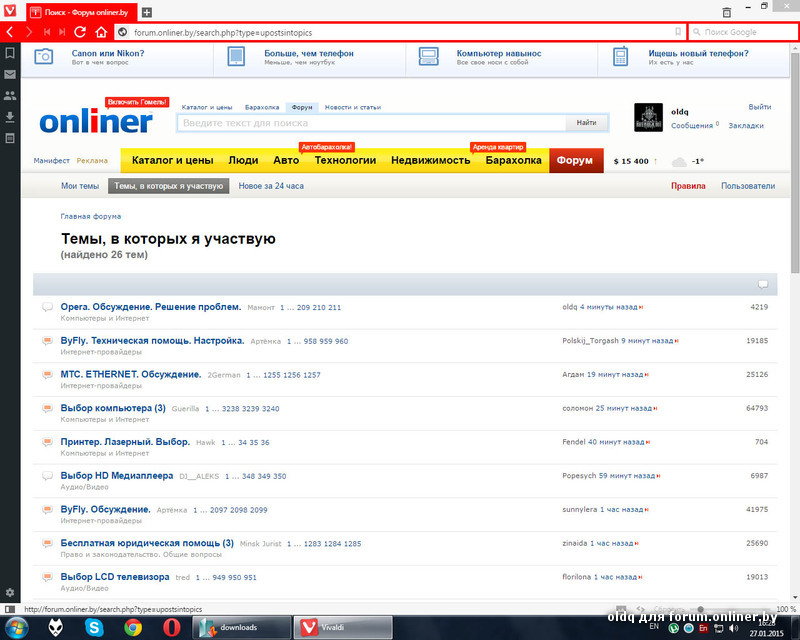Go forward with the forward arrow
Image resolution: width=800 pixels, height=640 pixels.
(29, 32)
